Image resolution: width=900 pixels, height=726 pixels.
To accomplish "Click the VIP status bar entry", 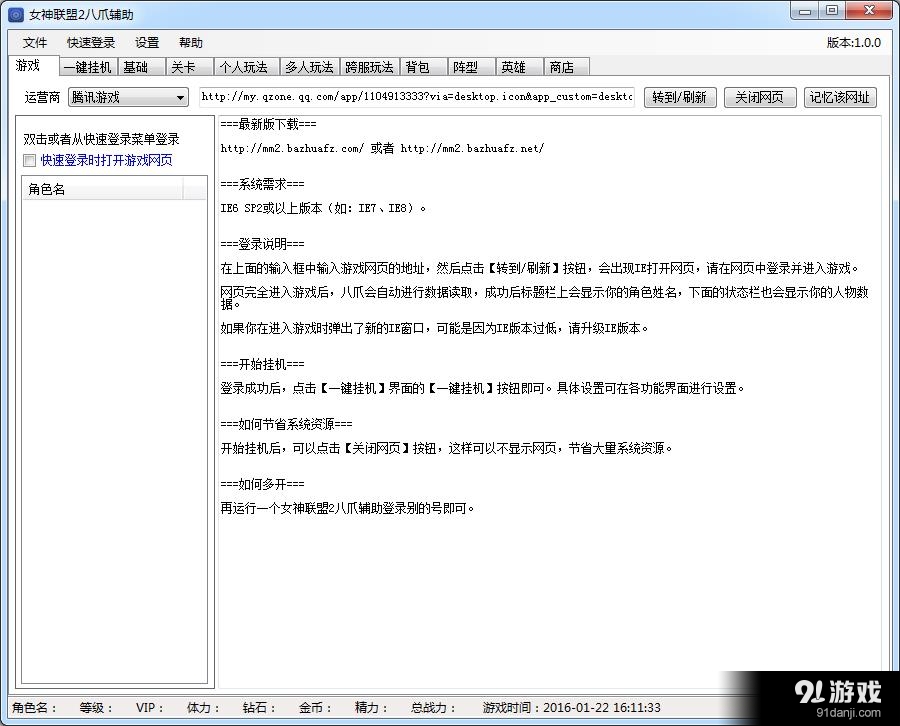I will (x=150, y=708).
